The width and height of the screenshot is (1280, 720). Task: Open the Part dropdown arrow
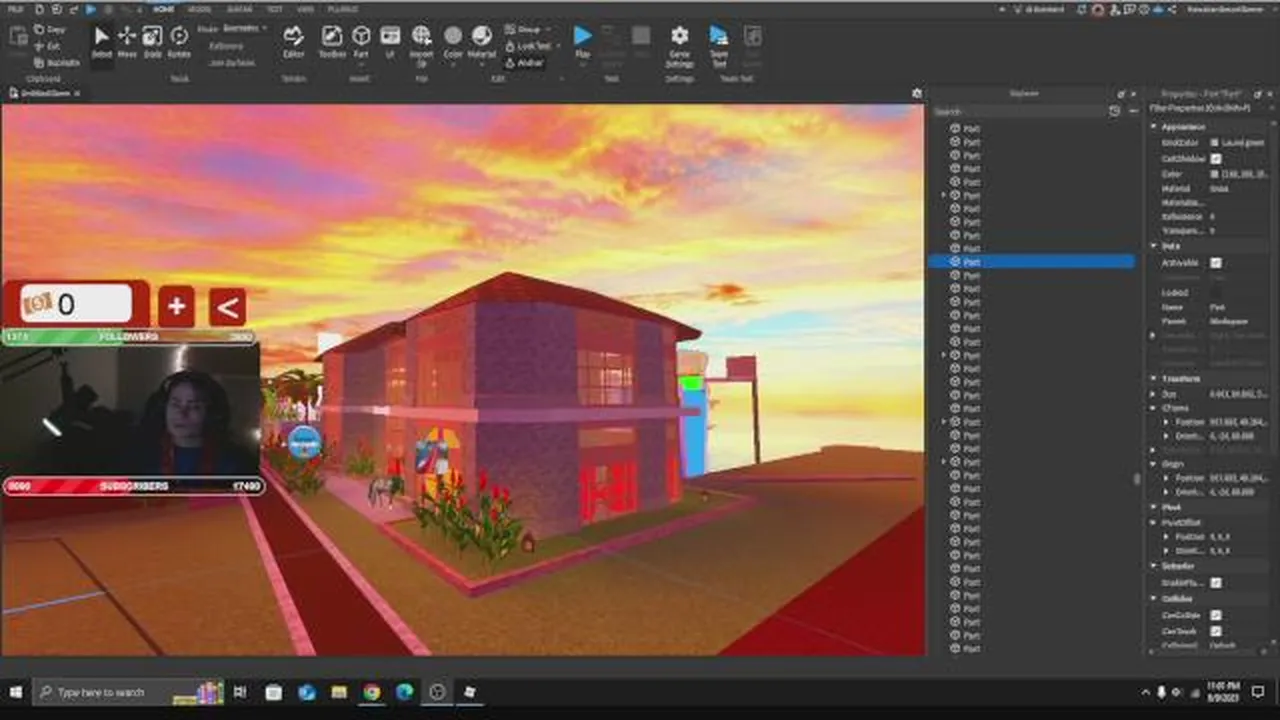tap(361, 65)
